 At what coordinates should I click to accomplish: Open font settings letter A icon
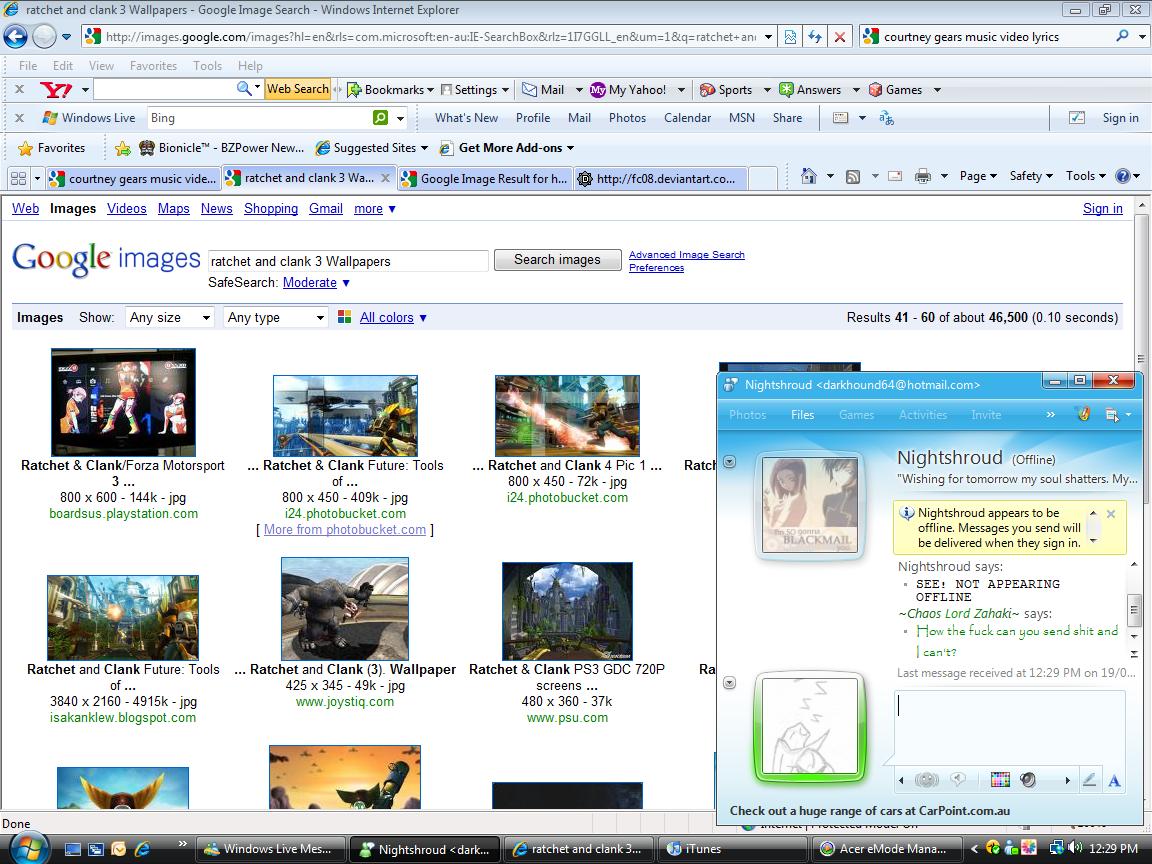coord(1114,780)
